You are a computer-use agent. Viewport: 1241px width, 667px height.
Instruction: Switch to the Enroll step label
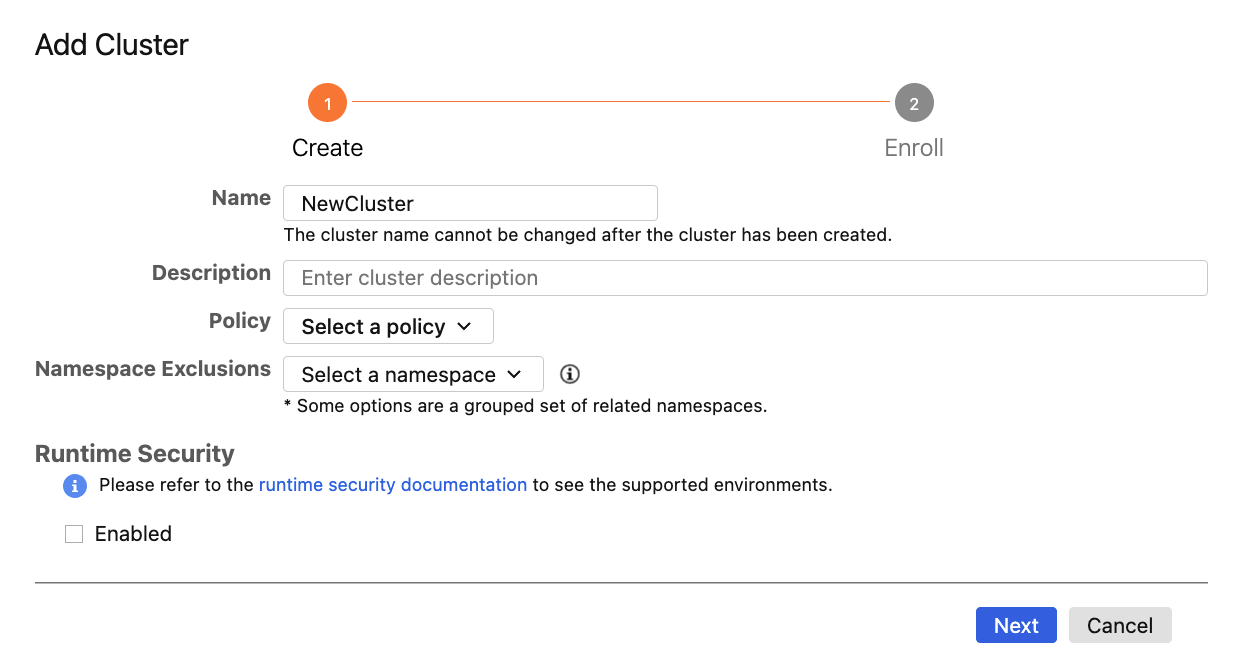coord(914,148)
